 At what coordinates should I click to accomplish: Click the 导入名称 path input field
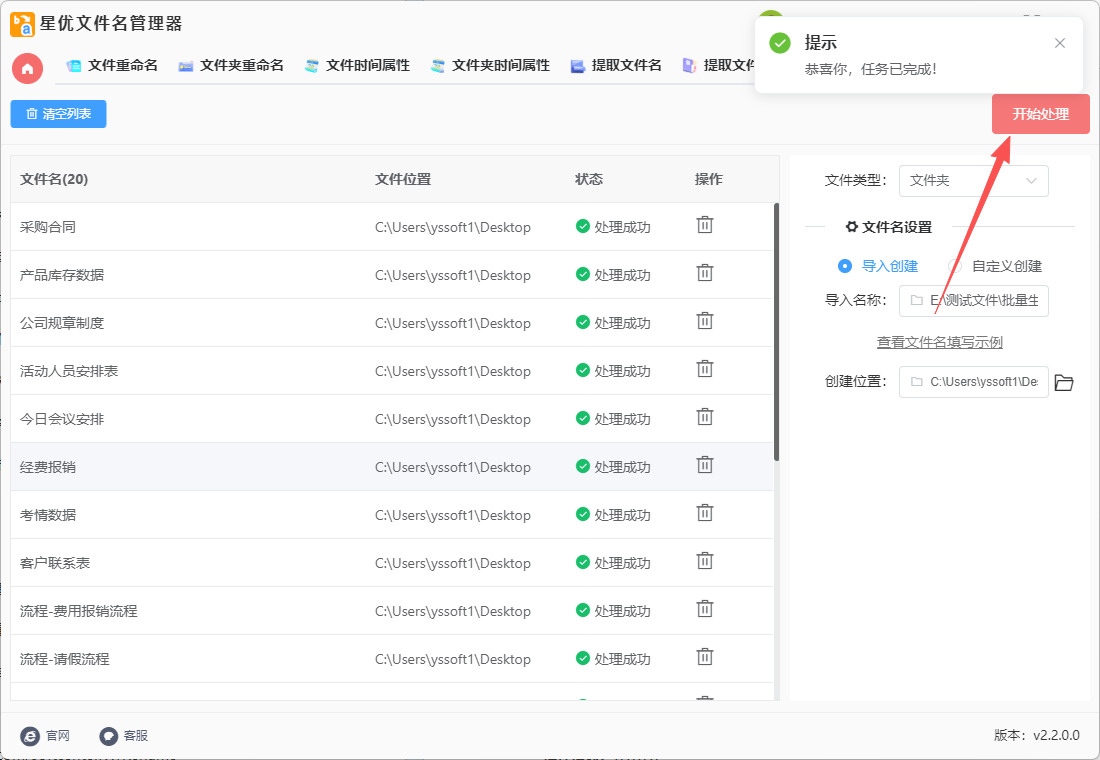[x=973, y=300]
